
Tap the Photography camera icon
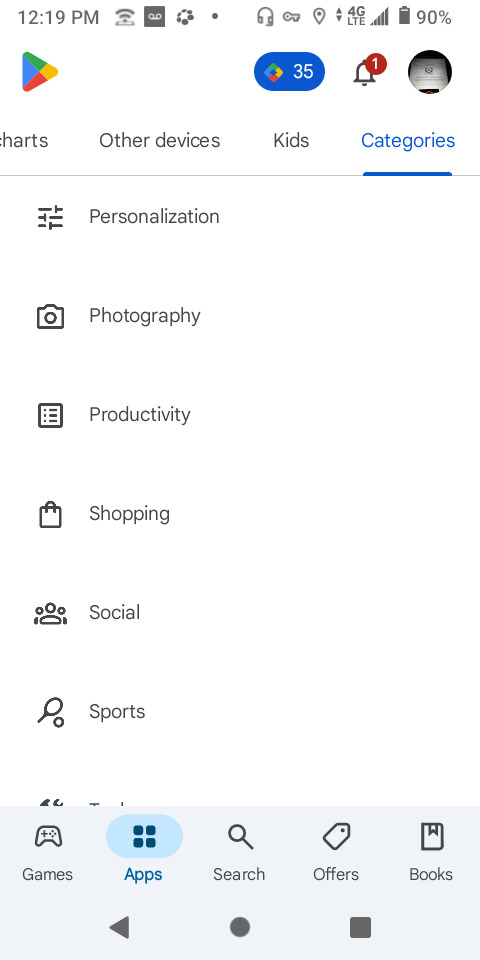coord(50,317)
